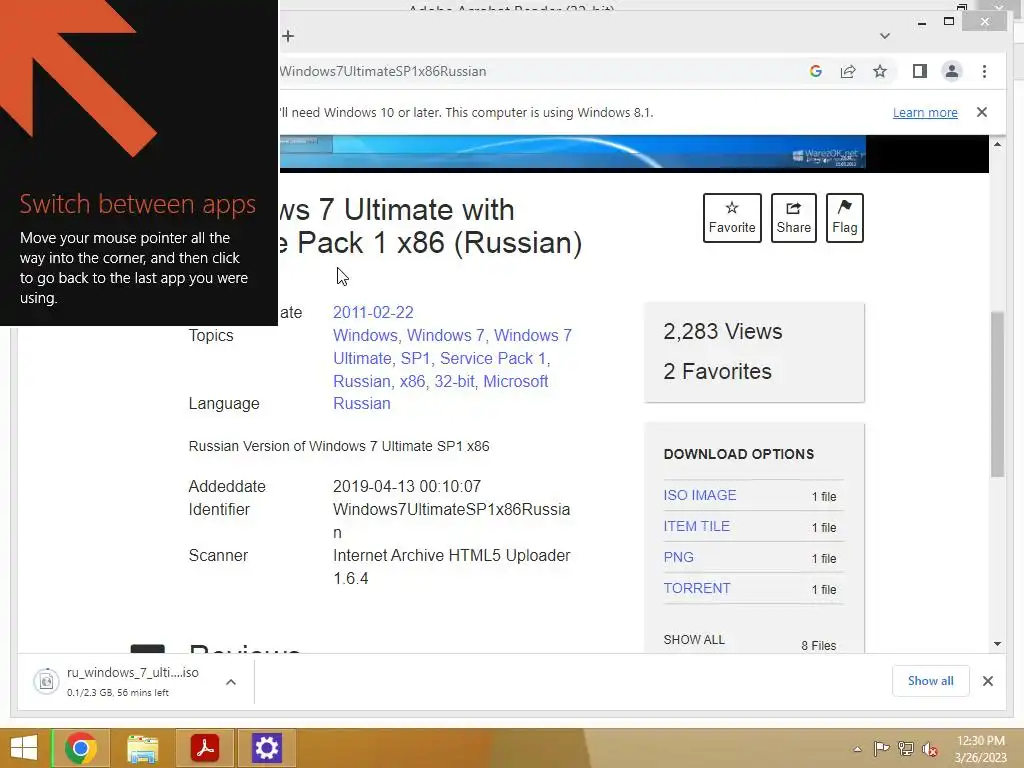Screen dimensions: 1024x768
Task: Click the Addeddate value 2019-04-13 00:10:07
Action: (407, 487)
